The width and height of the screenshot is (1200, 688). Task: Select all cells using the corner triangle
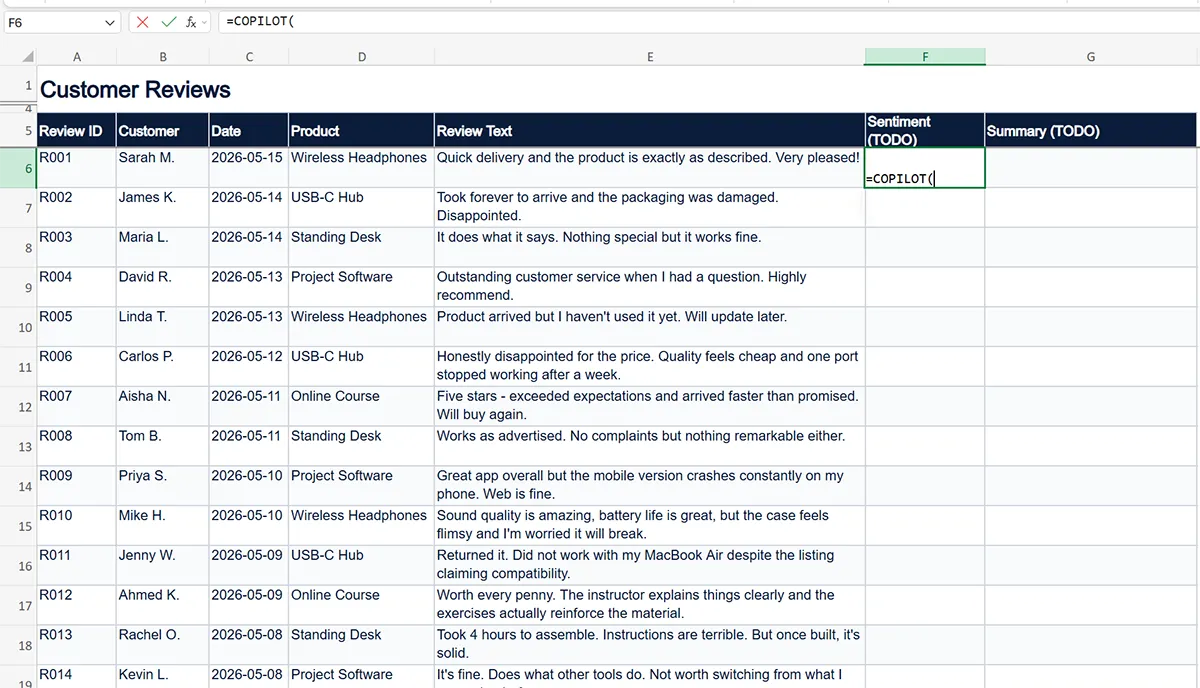pyautogui.click(x=27, y=57)
